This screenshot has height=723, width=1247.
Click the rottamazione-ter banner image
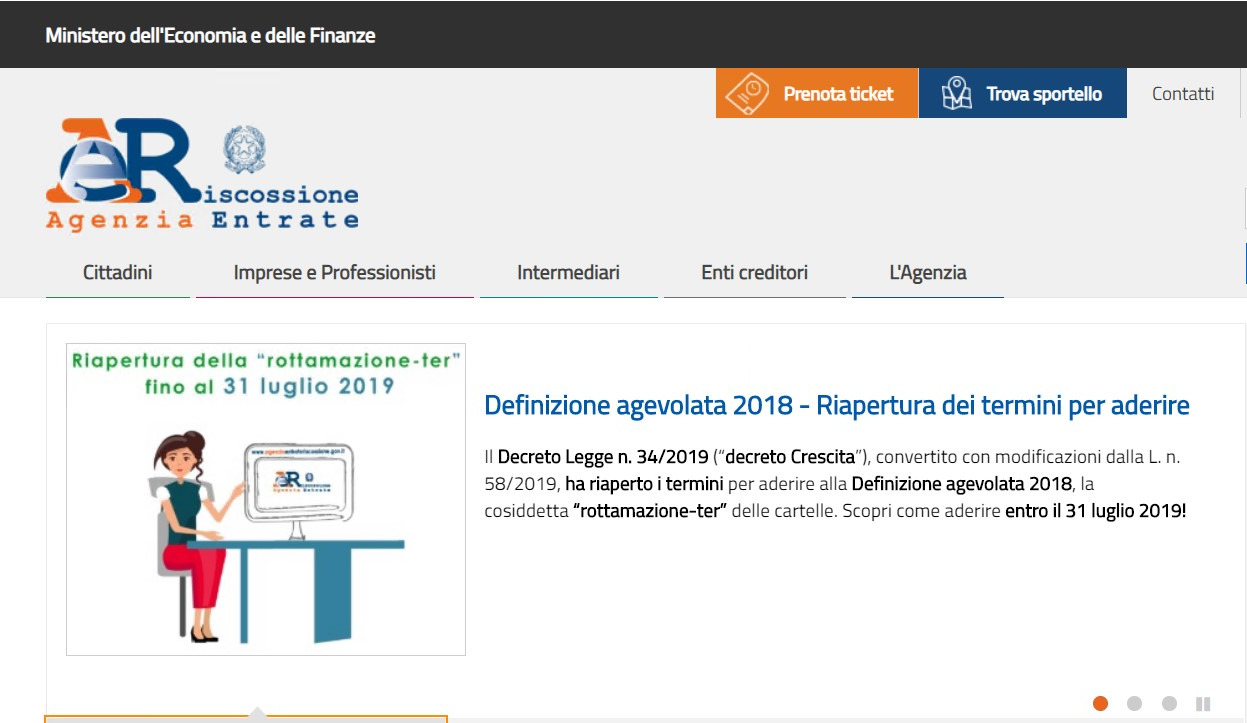(x=266, y=499)
